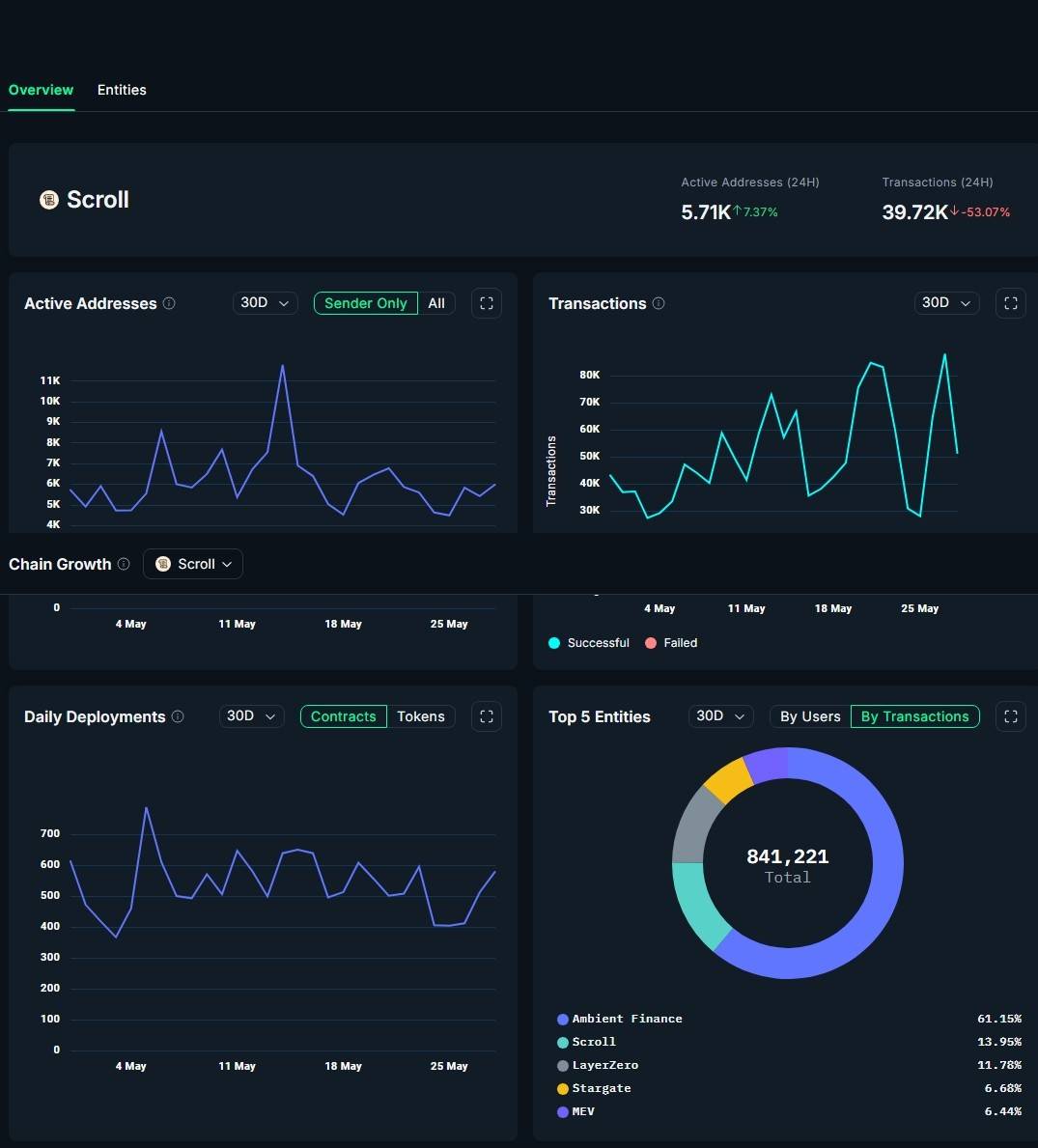Screen dimensions: 1038x1148
Task: Open the Active Addresses info tooltip icon
Action: coord(169,303)
